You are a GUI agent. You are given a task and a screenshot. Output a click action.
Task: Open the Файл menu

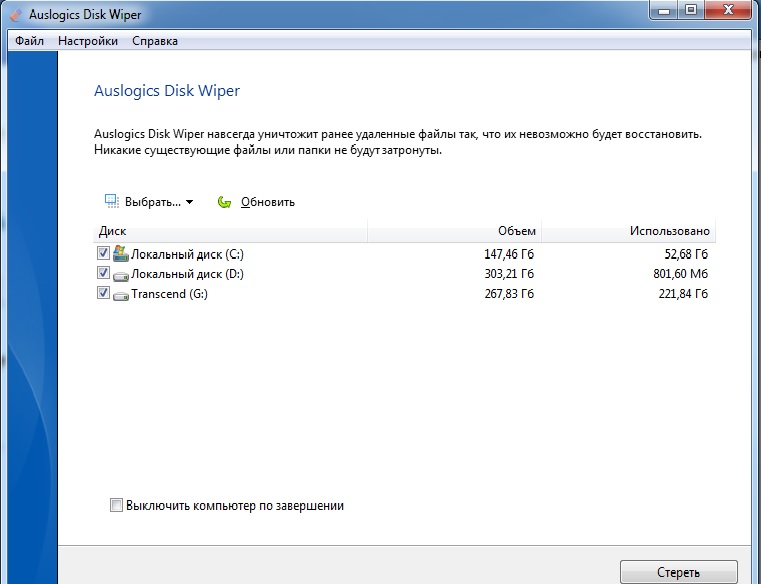[30, 41]
